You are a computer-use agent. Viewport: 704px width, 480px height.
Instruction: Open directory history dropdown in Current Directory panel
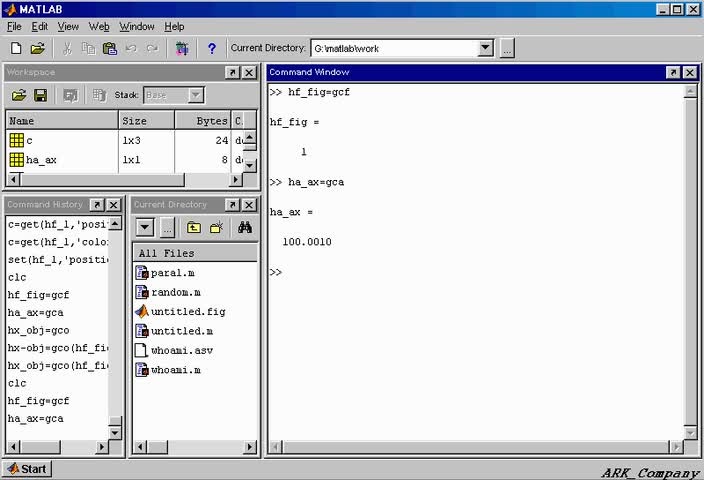[145, 228]
